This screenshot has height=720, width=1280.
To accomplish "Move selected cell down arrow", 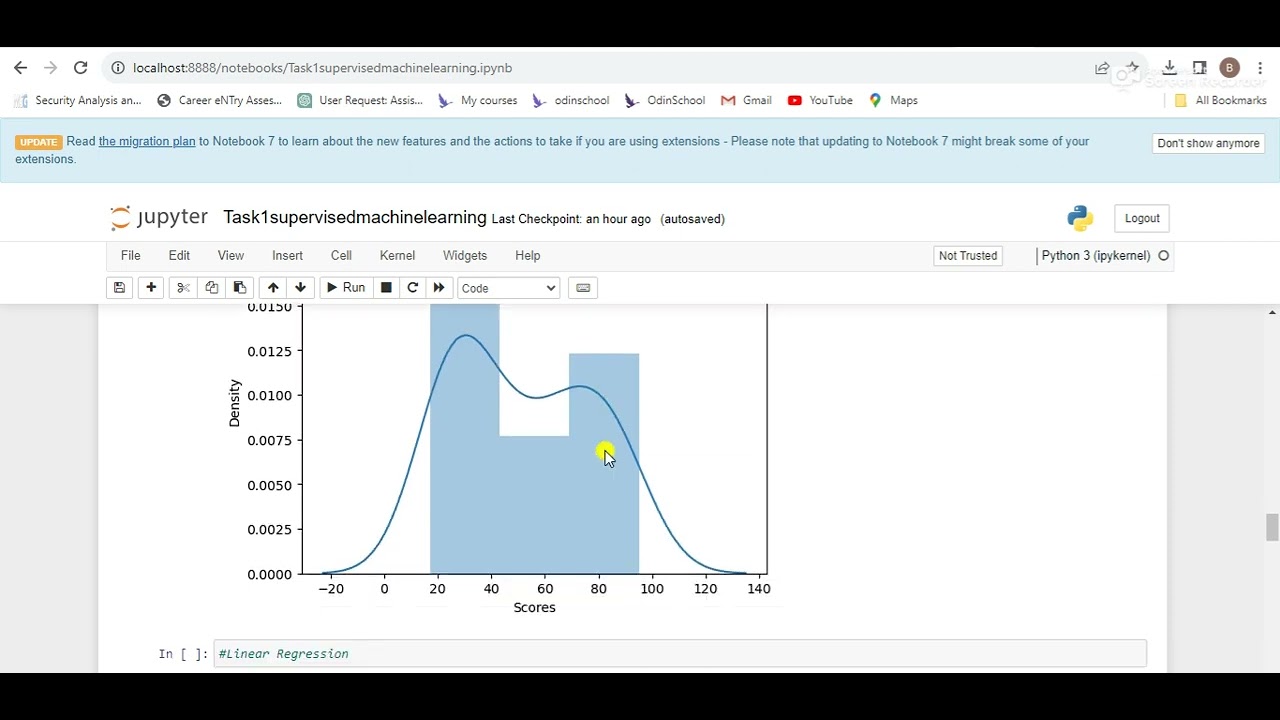I will click(x=300, y=288).
